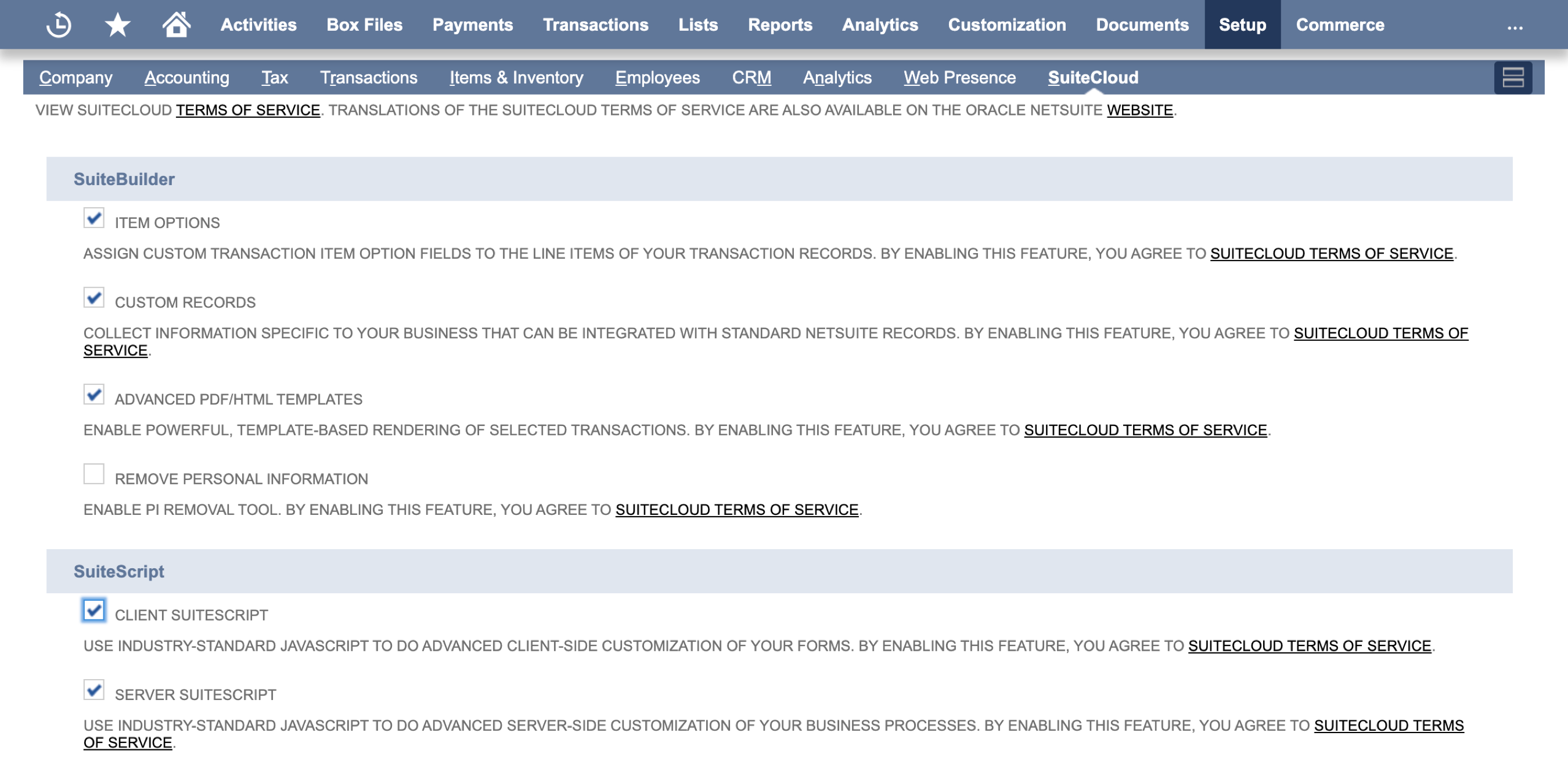Open favorites via the star icon
This screenshot has width=1568, height=765.
click(116, 24)
